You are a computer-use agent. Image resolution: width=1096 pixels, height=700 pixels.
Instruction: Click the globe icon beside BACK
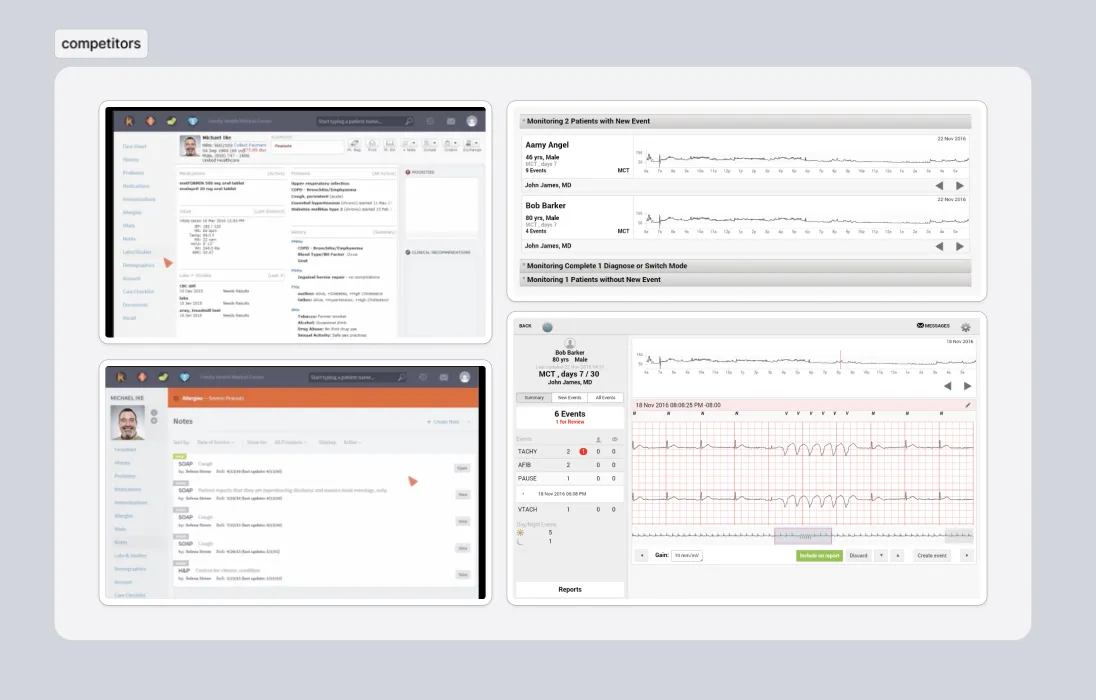[x=547, y=327]
